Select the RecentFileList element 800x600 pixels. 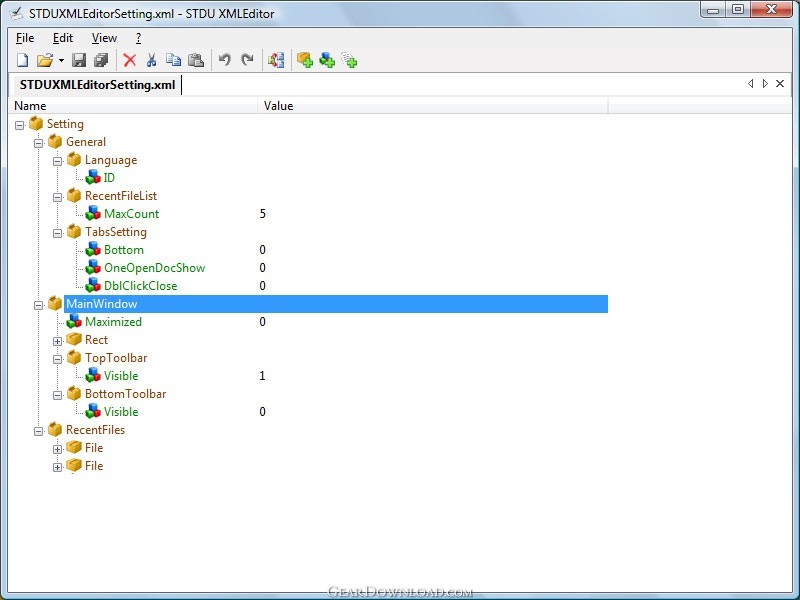(x=121, y=196)
